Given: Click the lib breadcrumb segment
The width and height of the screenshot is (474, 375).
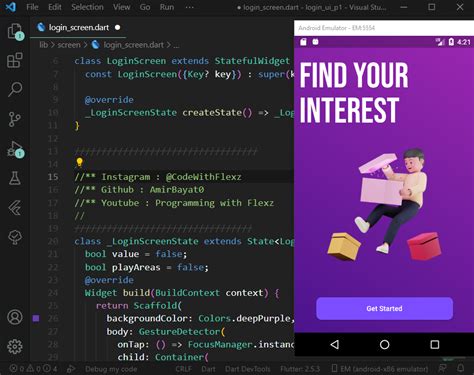Looking at the screenshot, I should tap(43, 45).
